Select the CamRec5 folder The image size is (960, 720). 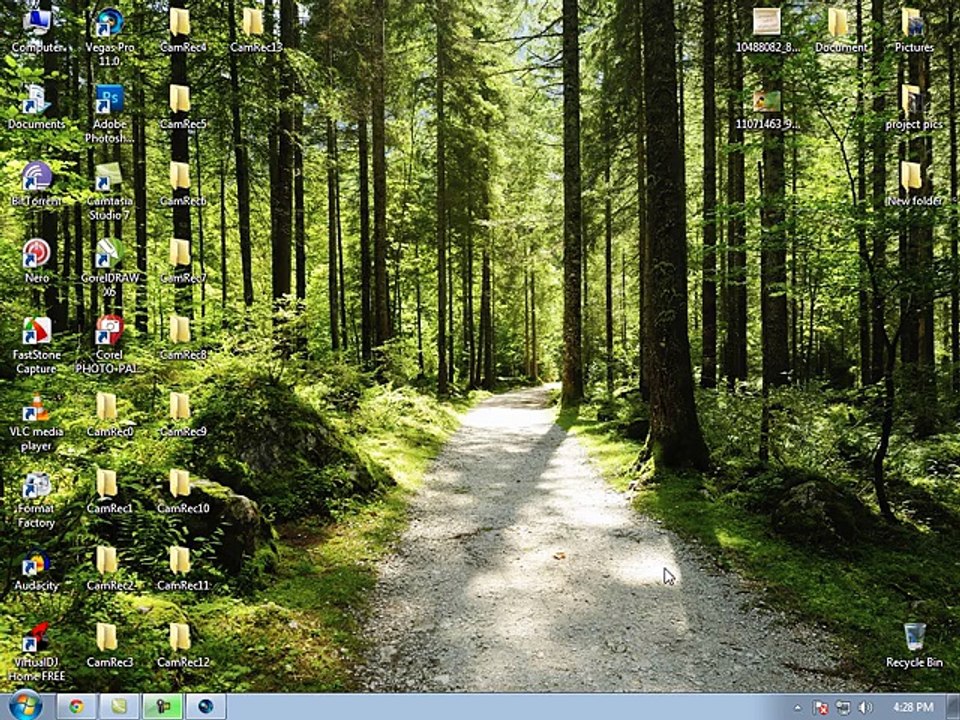pyautogui.click(x=182, y=107)
